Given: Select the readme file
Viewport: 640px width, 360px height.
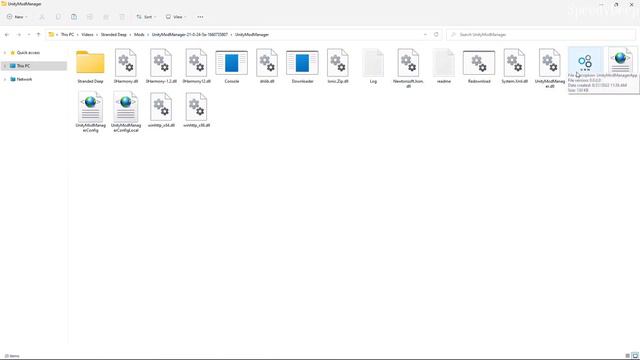Looking at the screenshot, I should point(444,67).
